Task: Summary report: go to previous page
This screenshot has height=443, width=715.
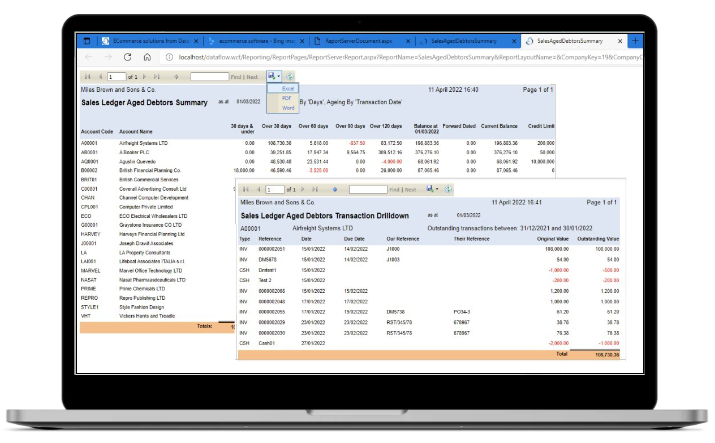Action: [100, 77]
